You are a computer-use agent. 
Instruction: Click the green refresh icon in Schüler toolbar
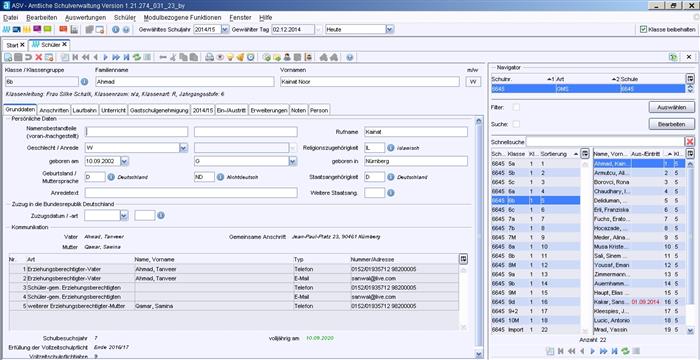(137, 57)
